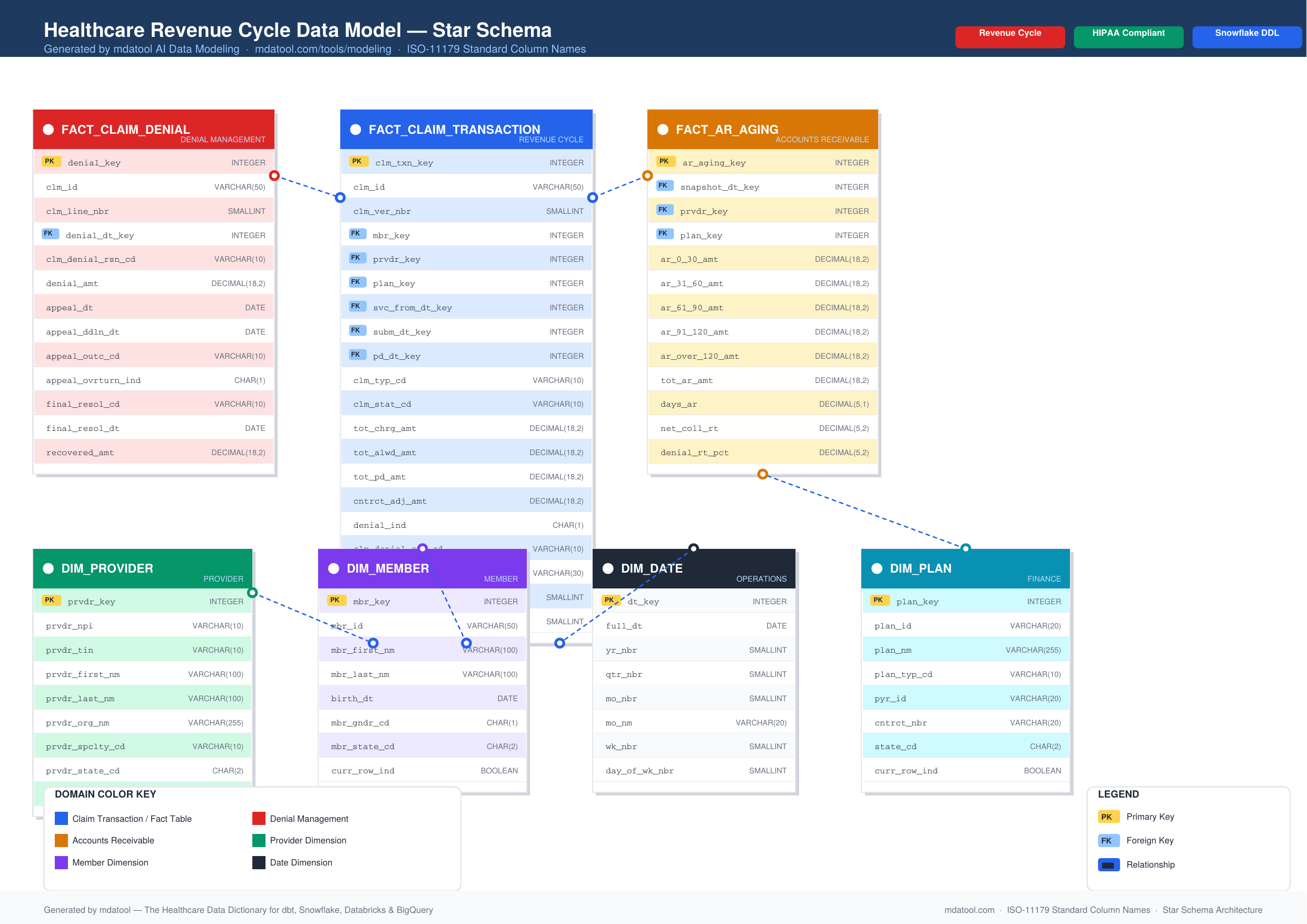The image size is (1307, 924).
Task: Select clm_stat_cd row
Action: 466,404
